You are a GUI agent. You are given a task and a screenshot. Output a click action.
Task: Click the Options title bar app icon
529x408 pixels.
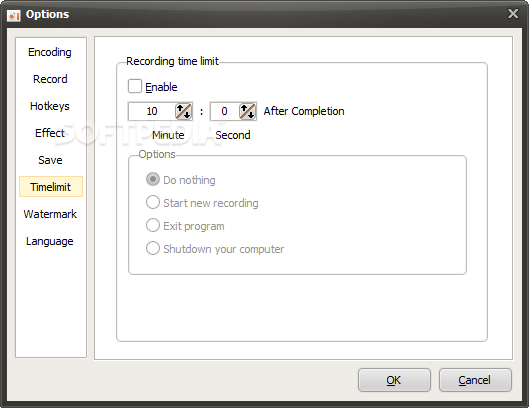click(x=14, y=15)
